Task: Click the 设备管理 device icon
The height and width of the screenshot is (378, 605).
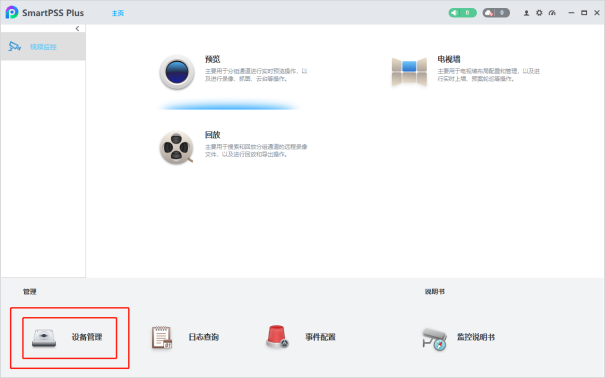Action: tap(44, 338)
